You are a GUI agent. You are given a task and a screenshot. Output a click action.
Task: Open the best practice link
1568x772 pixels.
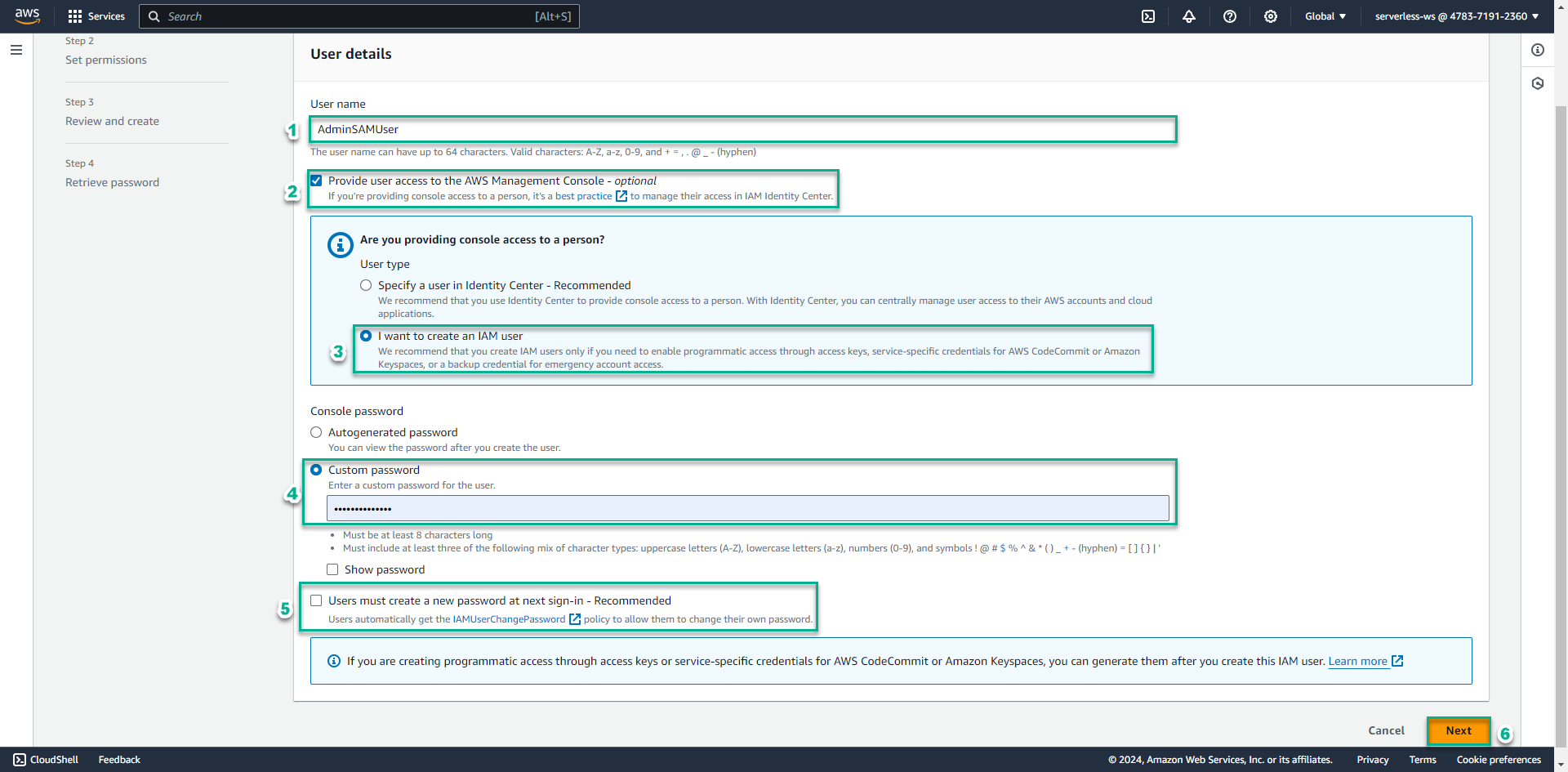point(584,196)
